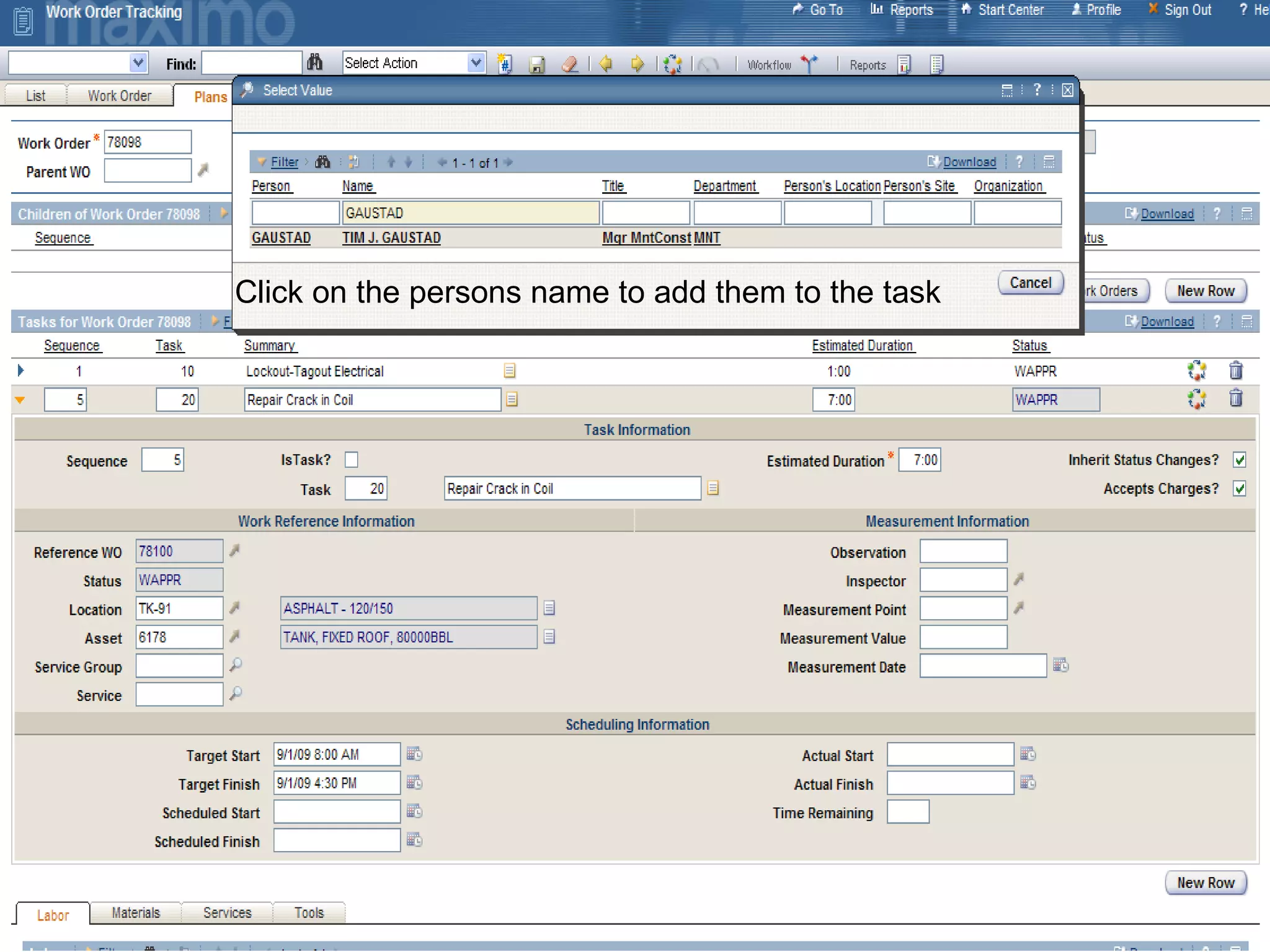1270x952 pixels.
Task: Switch to the Services tab
Action: point(228,912)
